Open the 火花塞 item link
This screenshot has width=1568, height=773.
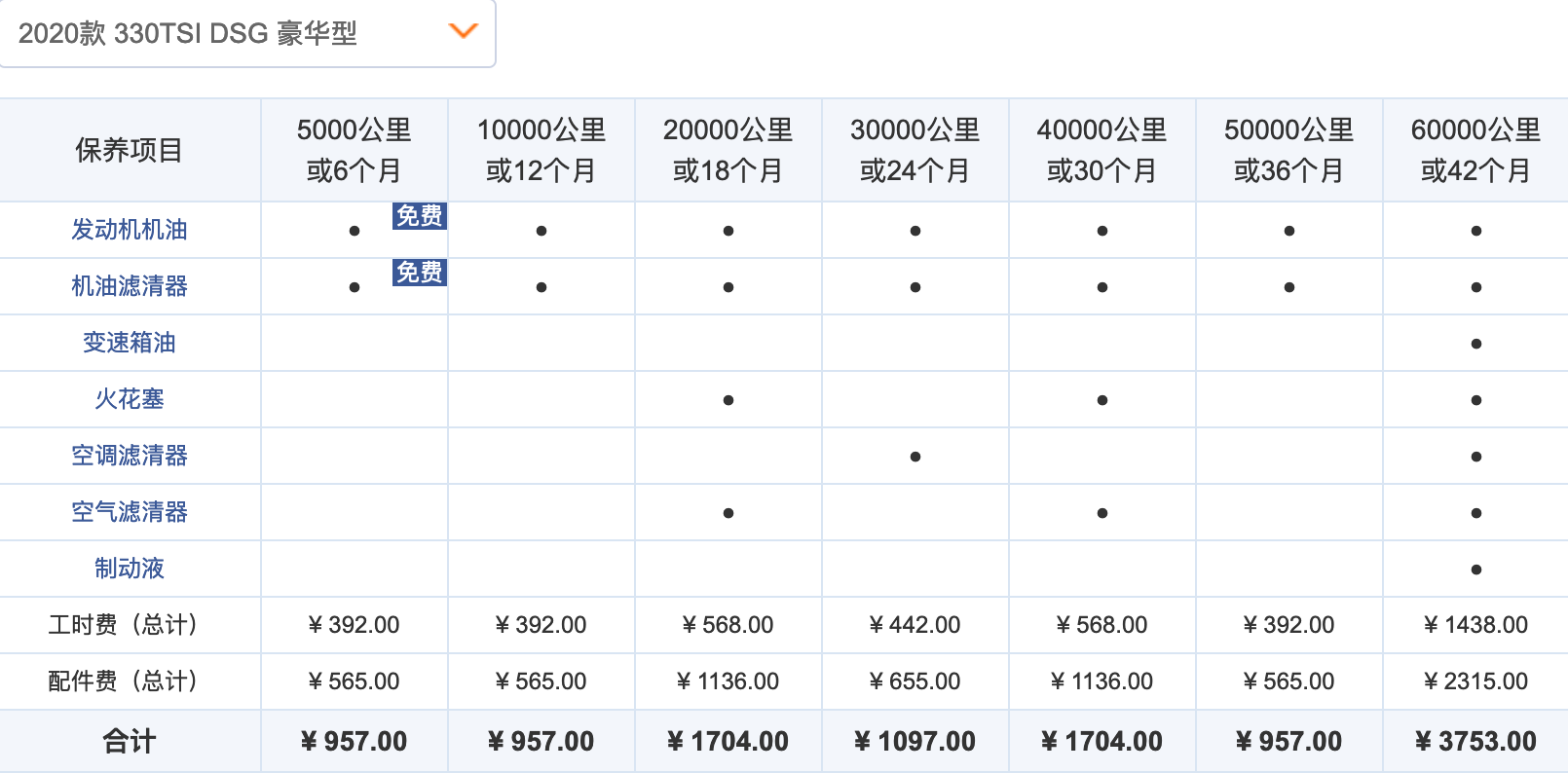click(130, 399)
